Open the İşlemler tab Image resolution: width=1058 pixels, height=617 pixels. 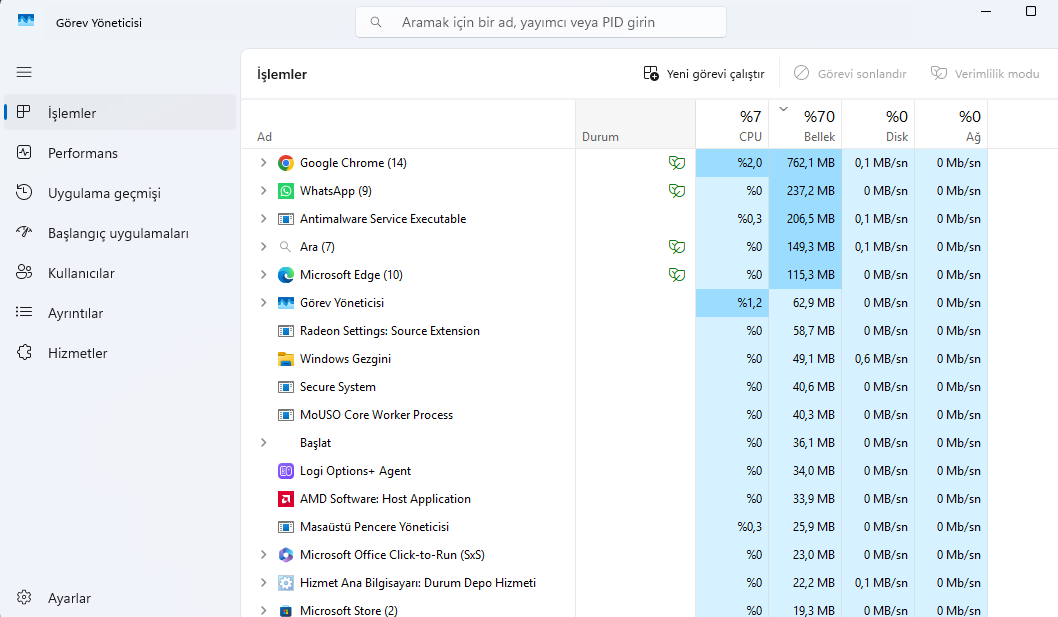point(120,113)
